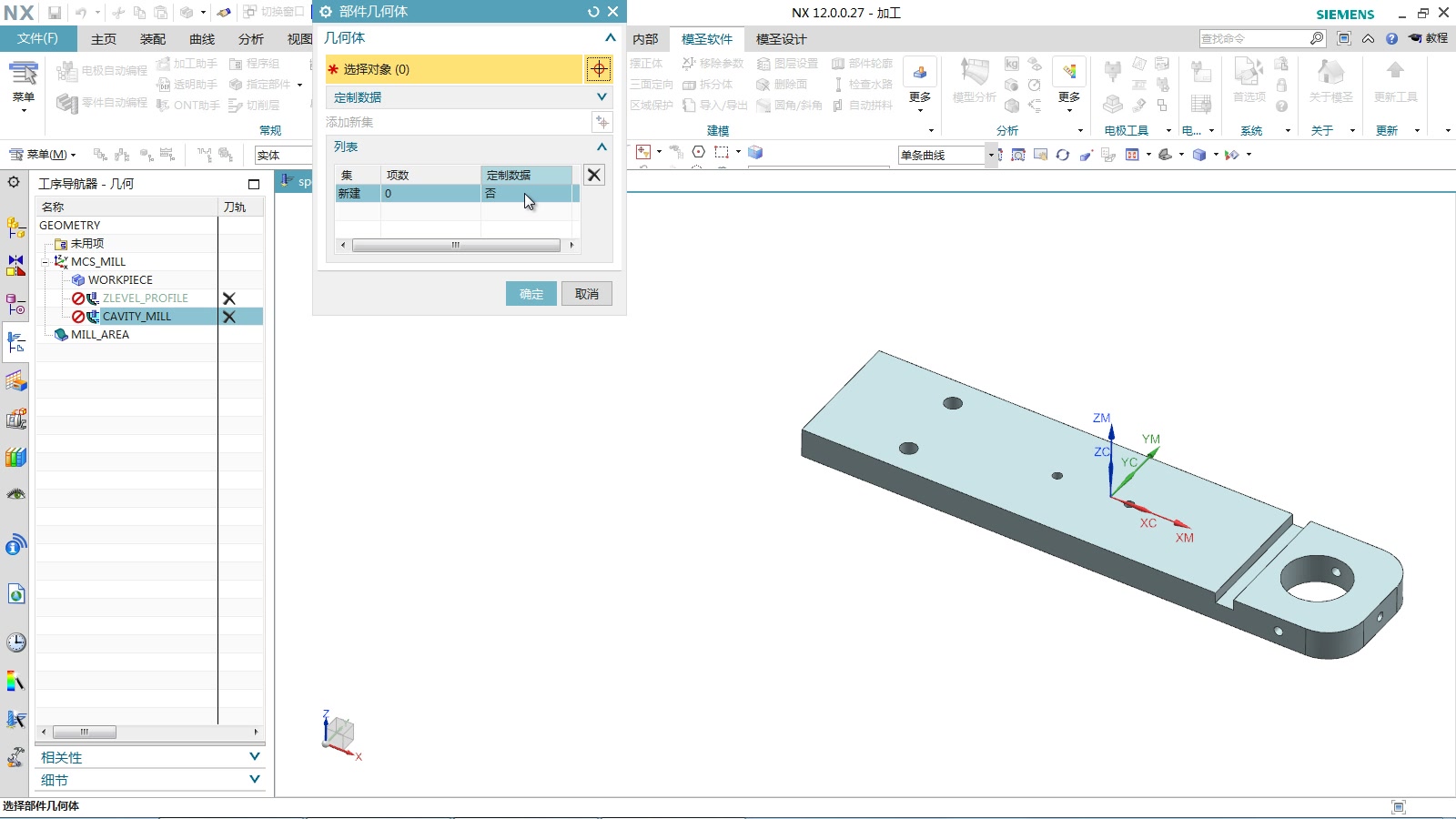Toggle full screen mode icon in ribbon bar
Image resolution: width=1456 pixels, height=819 pixels.
coord(1344,38)
